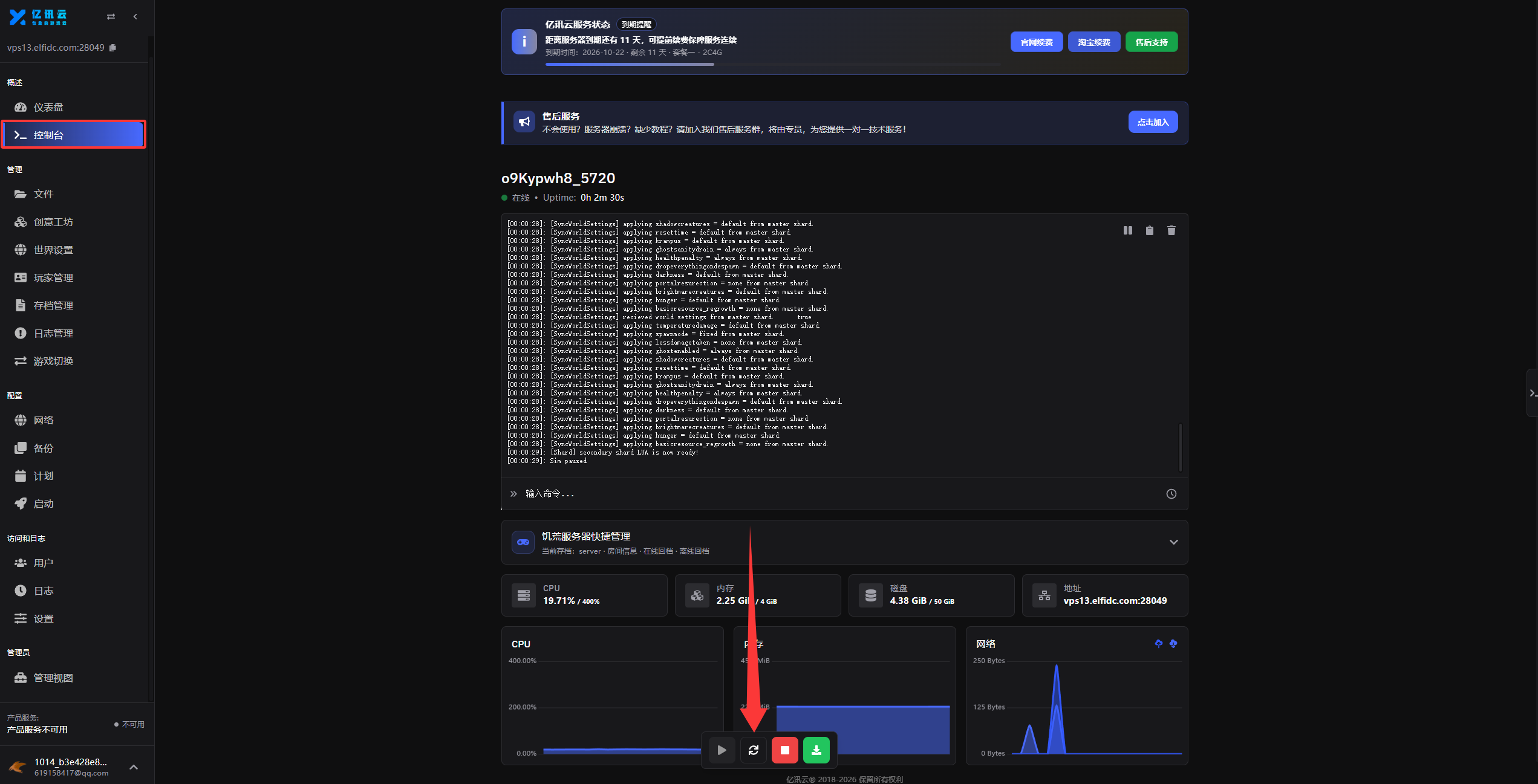Click the restart server icon
1538x784 pixels.
(x=754, y=750)
